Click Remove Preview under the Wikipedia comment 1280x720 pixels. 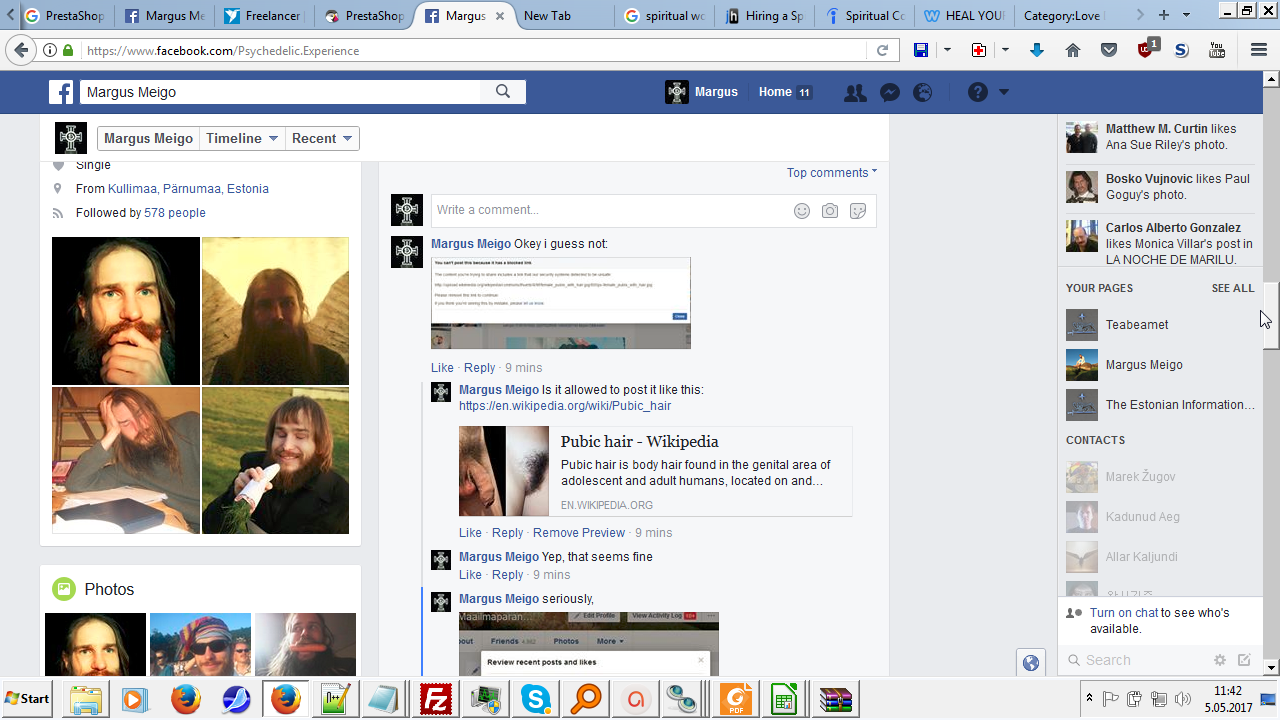[x=579, y=533]
